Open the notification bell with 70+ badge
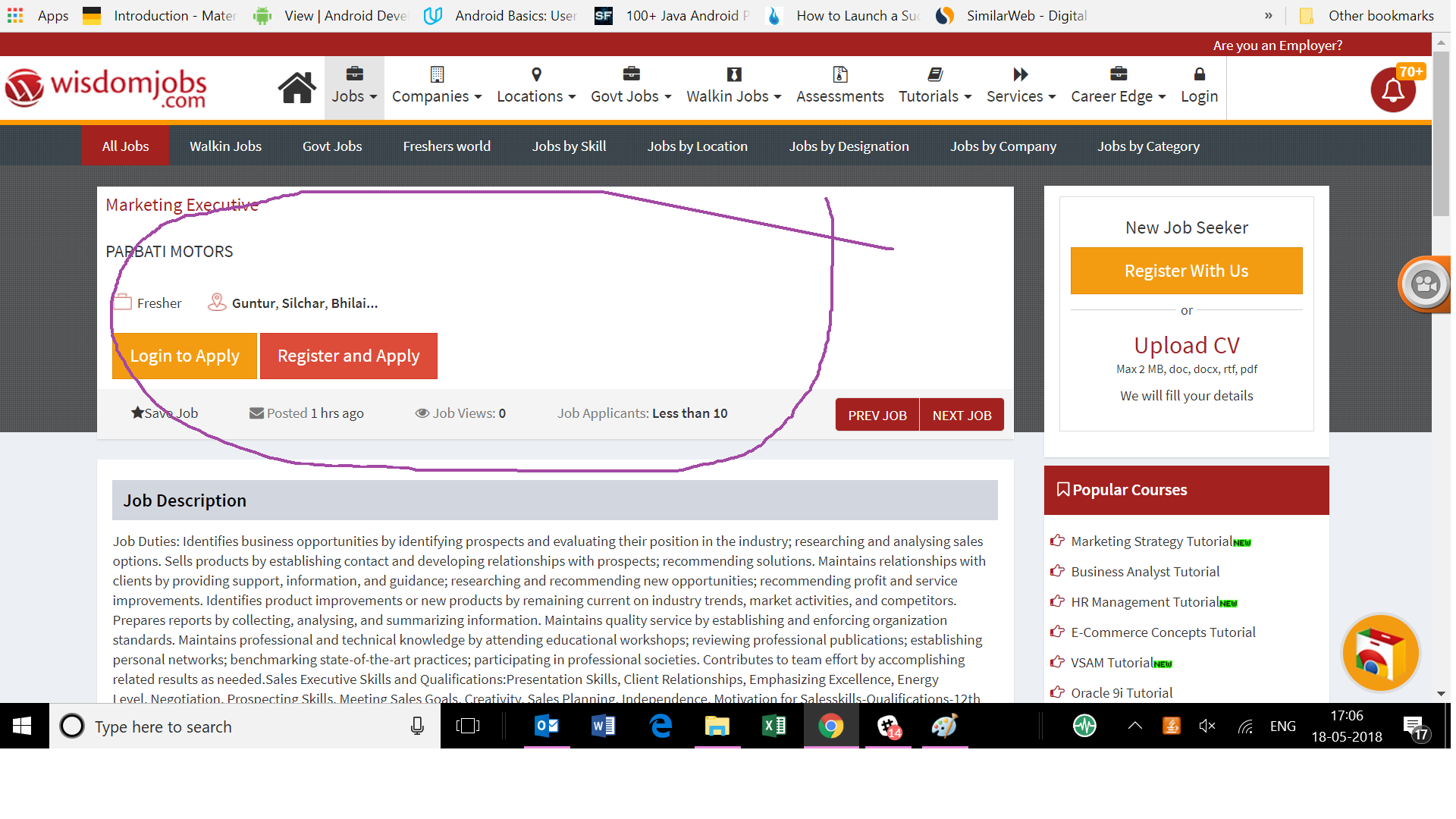 [x=1392, y=91]
